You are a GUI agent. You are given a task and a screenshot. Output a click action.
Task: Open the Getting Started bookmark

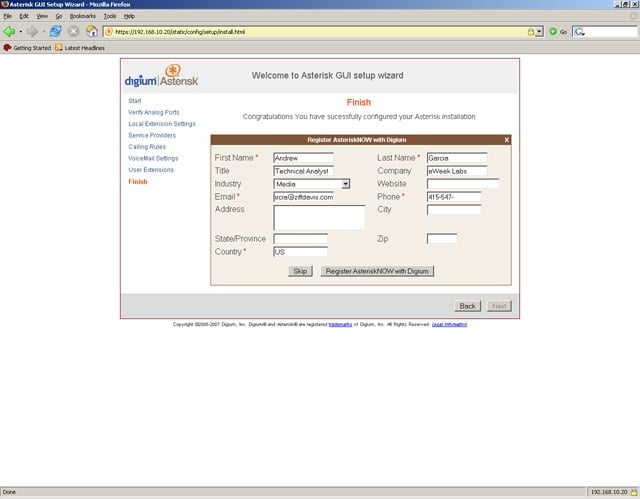pos(27,48)
